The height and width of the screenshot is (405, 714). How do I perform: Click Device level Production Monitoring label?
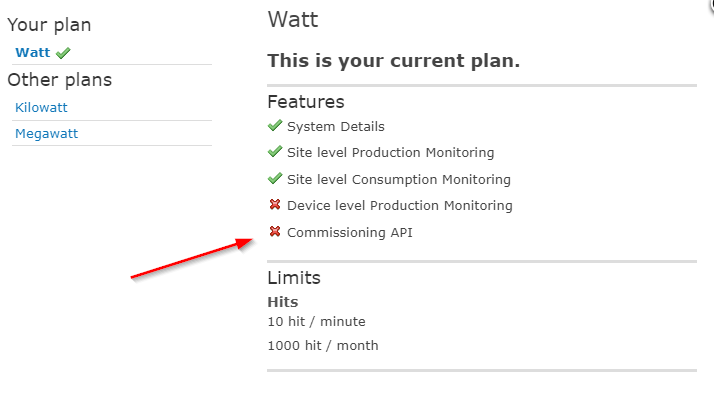pos(399,206)
